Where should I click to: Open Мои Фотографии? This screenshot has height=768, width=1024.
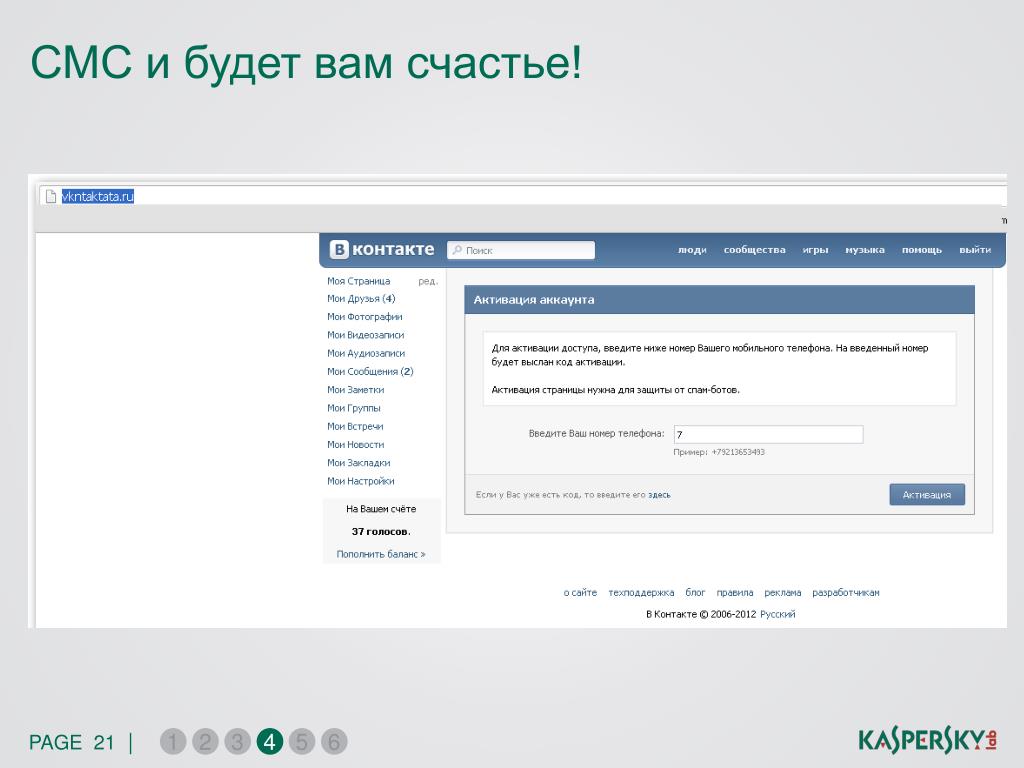click(x=364, y=317)
